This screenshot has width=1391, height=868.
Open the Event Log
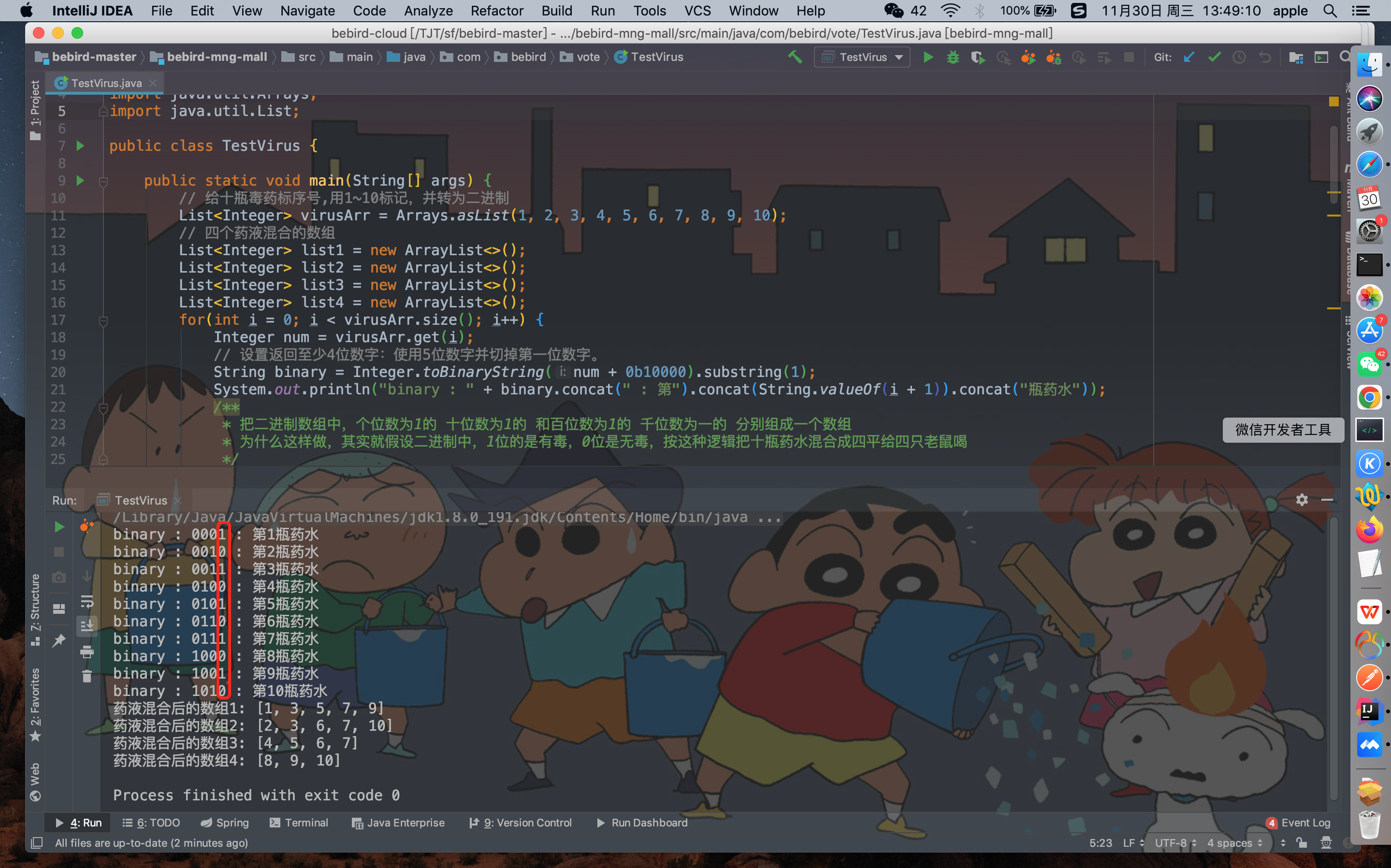coord(1298,823)
